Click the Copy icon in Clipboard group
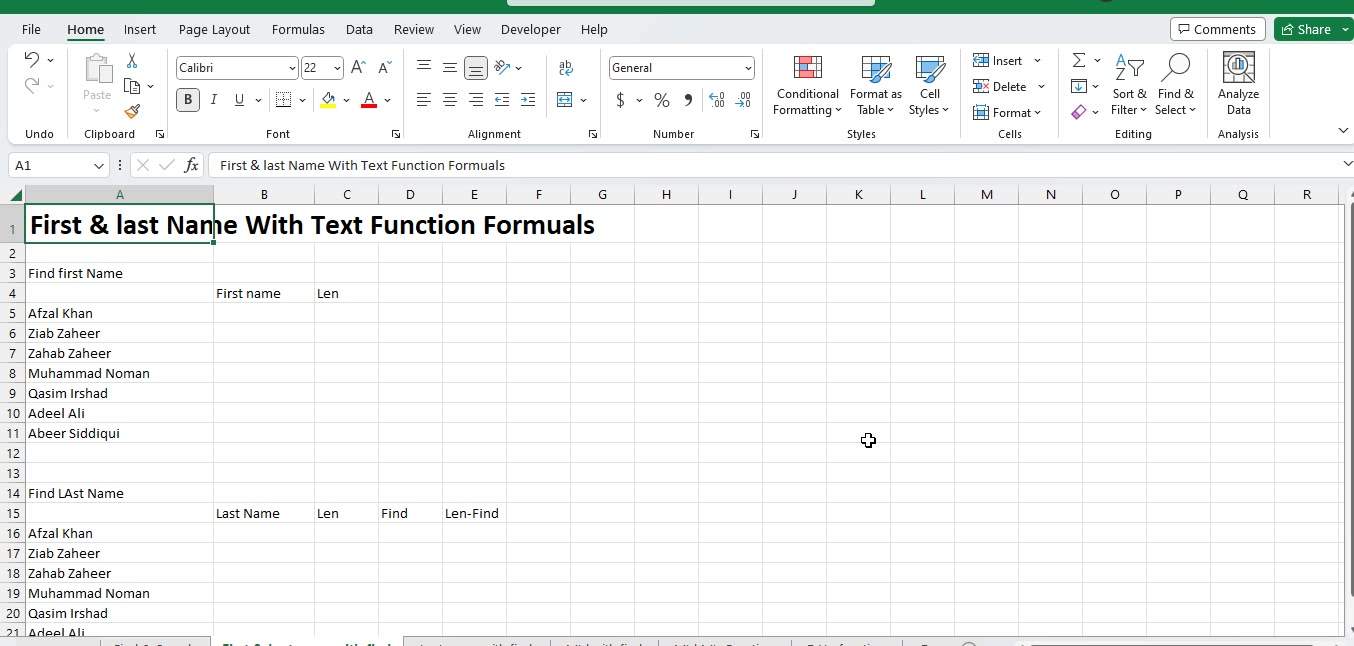1354x646 pixels. coord(132,87)
